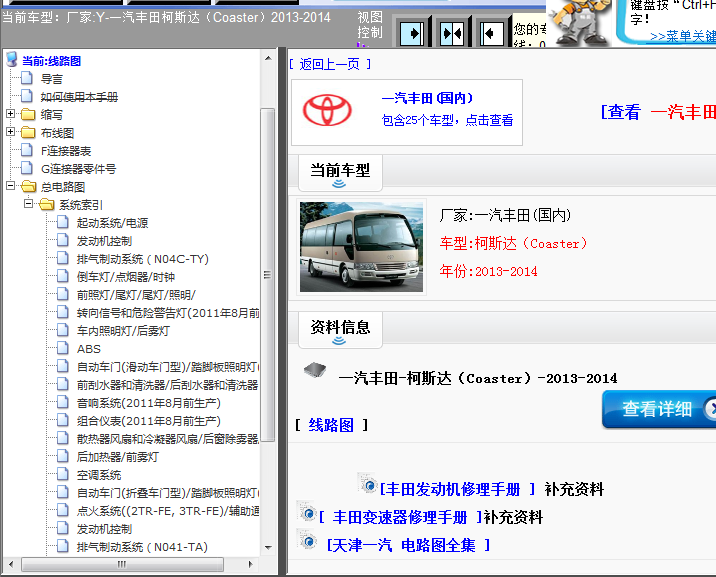Image resolution: width=716 pixels, height=577 pixels.
Task: Click the 查看 一汽丰田 red link
Action: 658,112
